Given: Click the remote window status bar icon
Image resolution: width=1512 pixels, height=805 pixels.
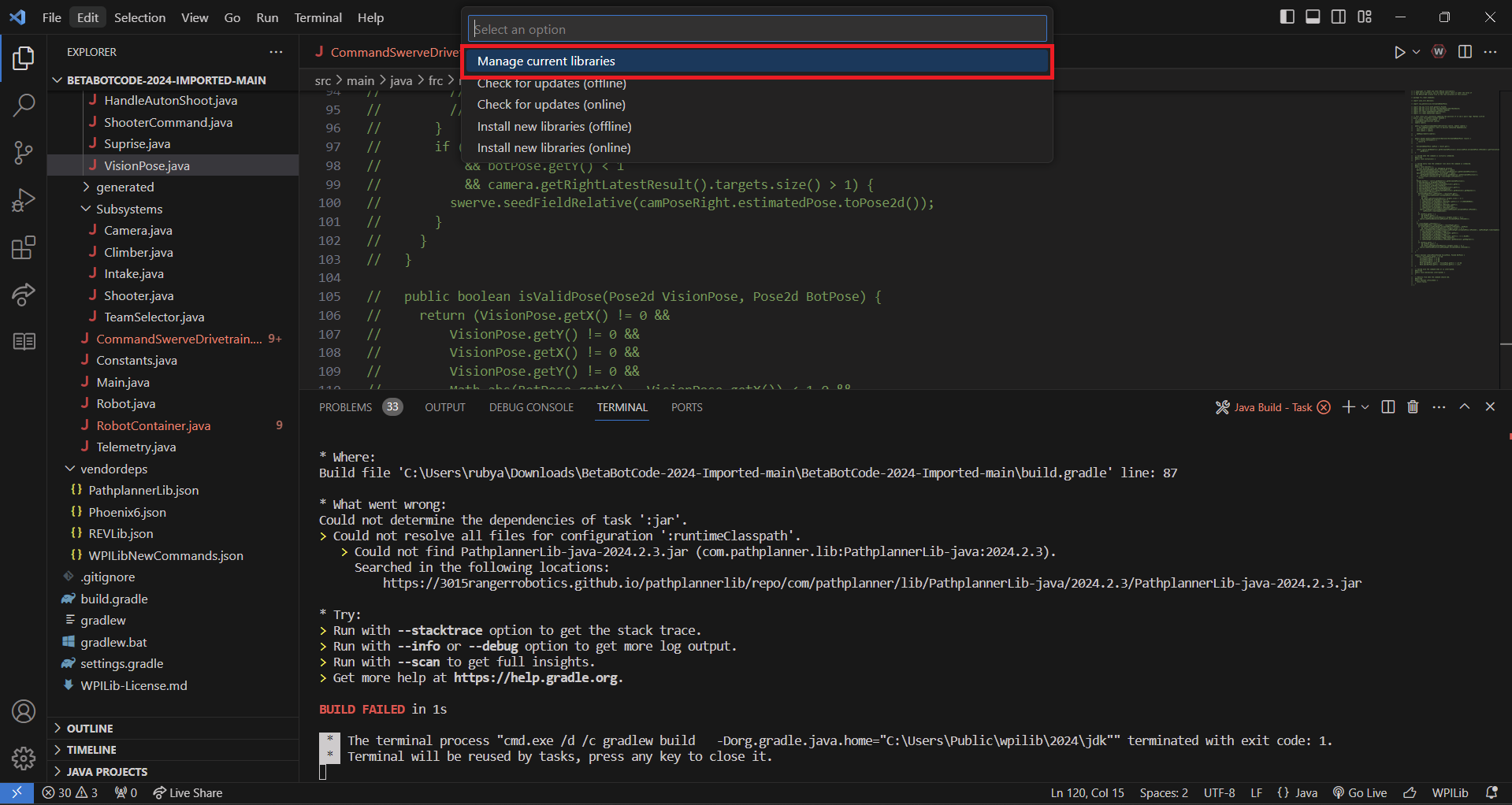Looking at the screenshot, I should pyautogui.click(x=17, y=793).
